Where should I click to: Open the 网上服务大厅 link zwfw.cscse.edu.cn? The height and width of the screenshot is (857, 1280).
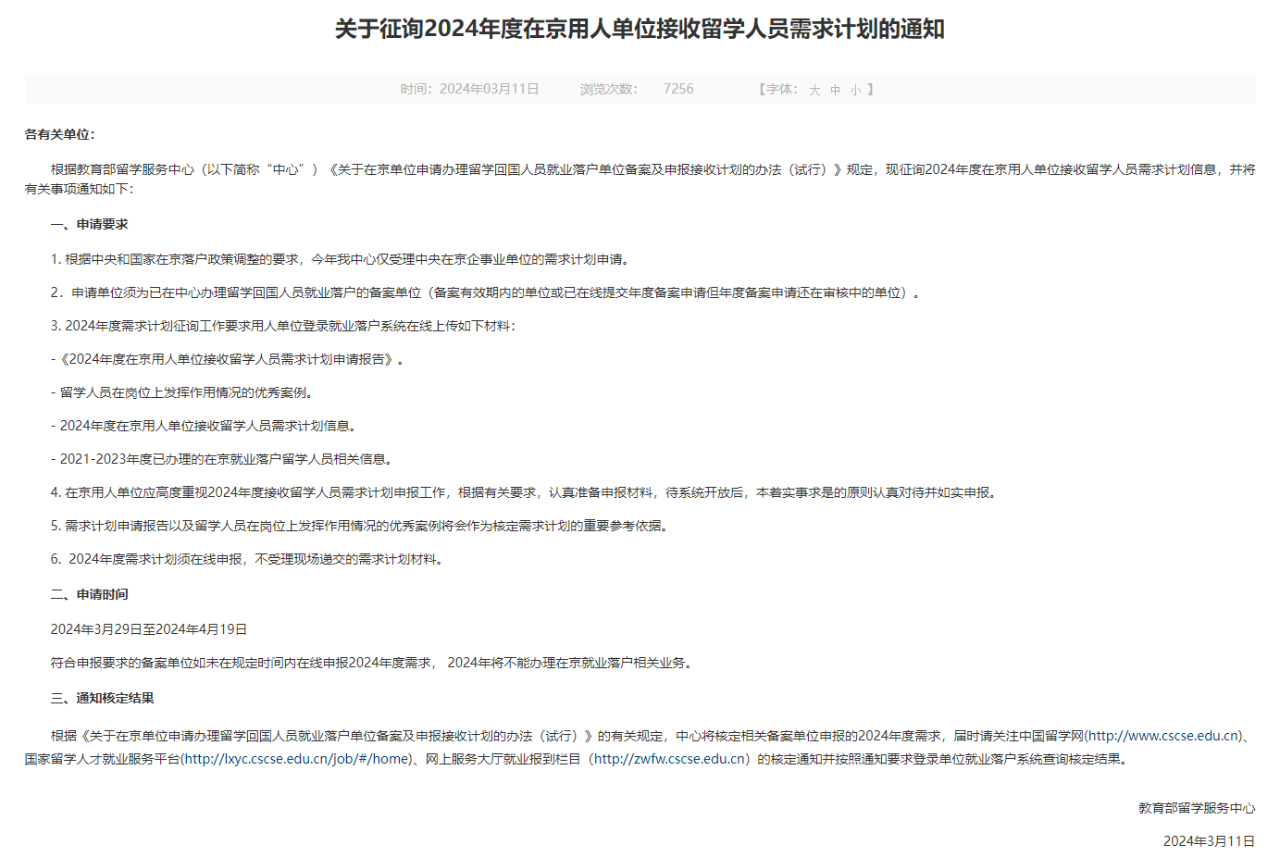(x=670, y=759)
